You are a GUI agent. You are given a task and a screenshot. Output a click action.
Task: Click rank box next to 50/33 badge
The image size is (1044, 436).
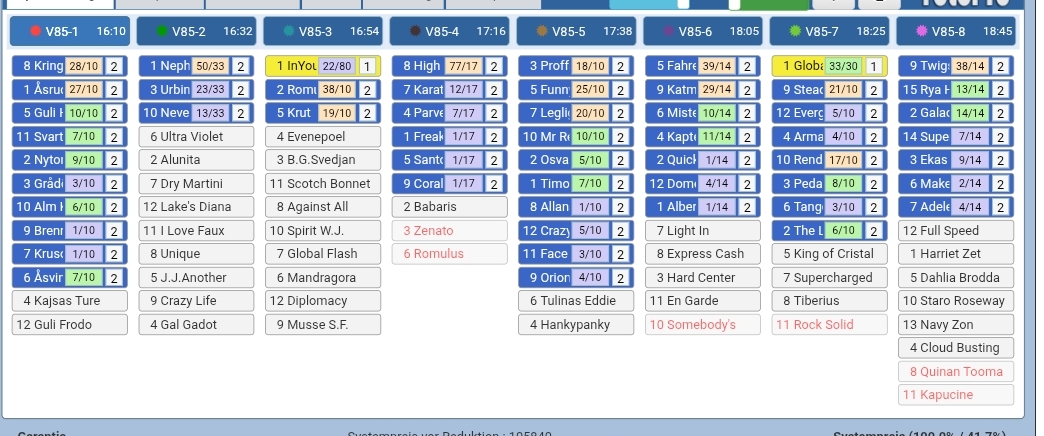[x=241, y=66]
